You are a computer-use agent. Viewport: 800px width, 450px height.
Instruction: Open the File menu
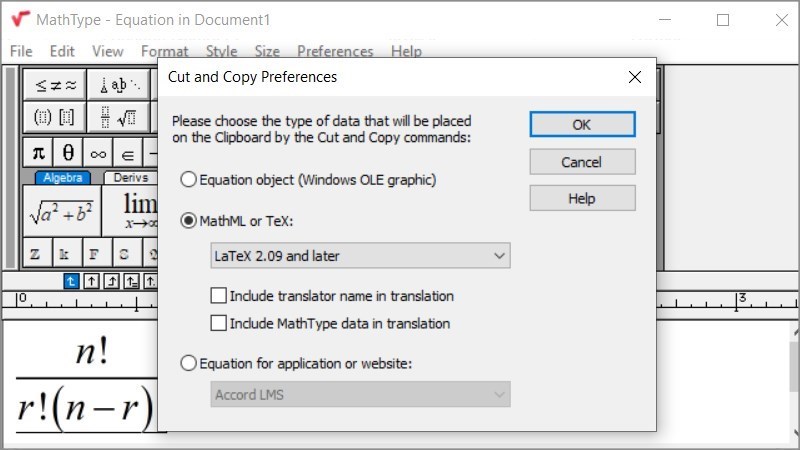tap(21, 51)
